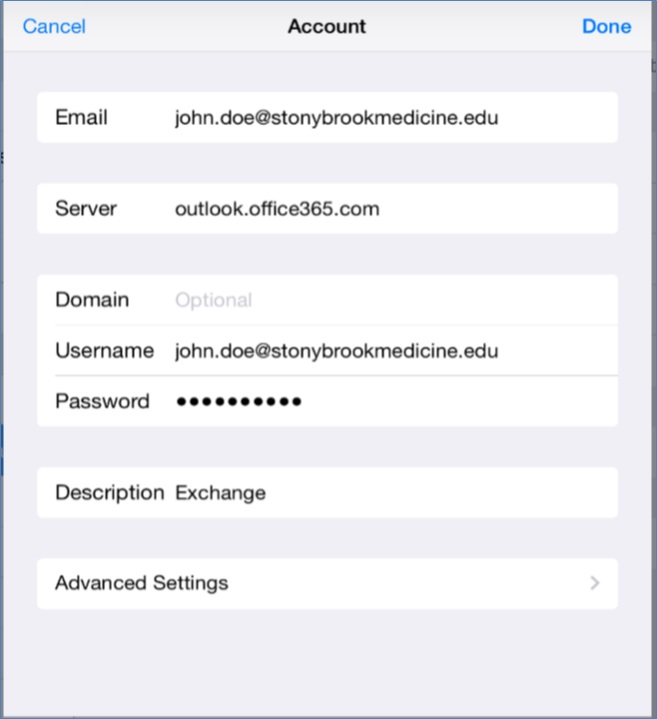The height and width of the screenshot is (719, 657).
Task: Tap the Server label
Action: click(x=86, y=209)
